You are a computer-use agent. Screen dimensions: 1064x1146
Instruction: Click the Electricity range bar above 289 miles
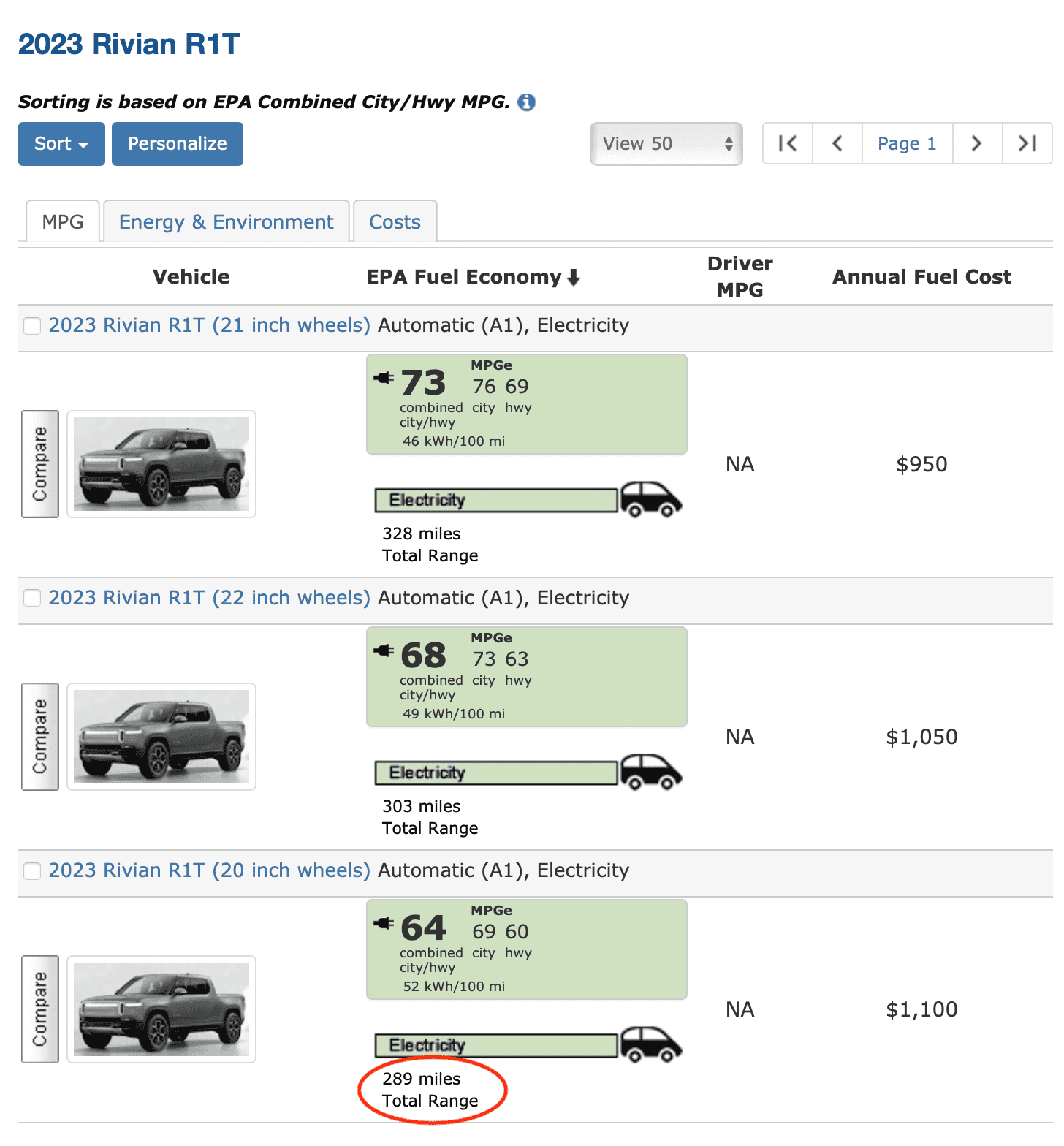pos(496,1046)
